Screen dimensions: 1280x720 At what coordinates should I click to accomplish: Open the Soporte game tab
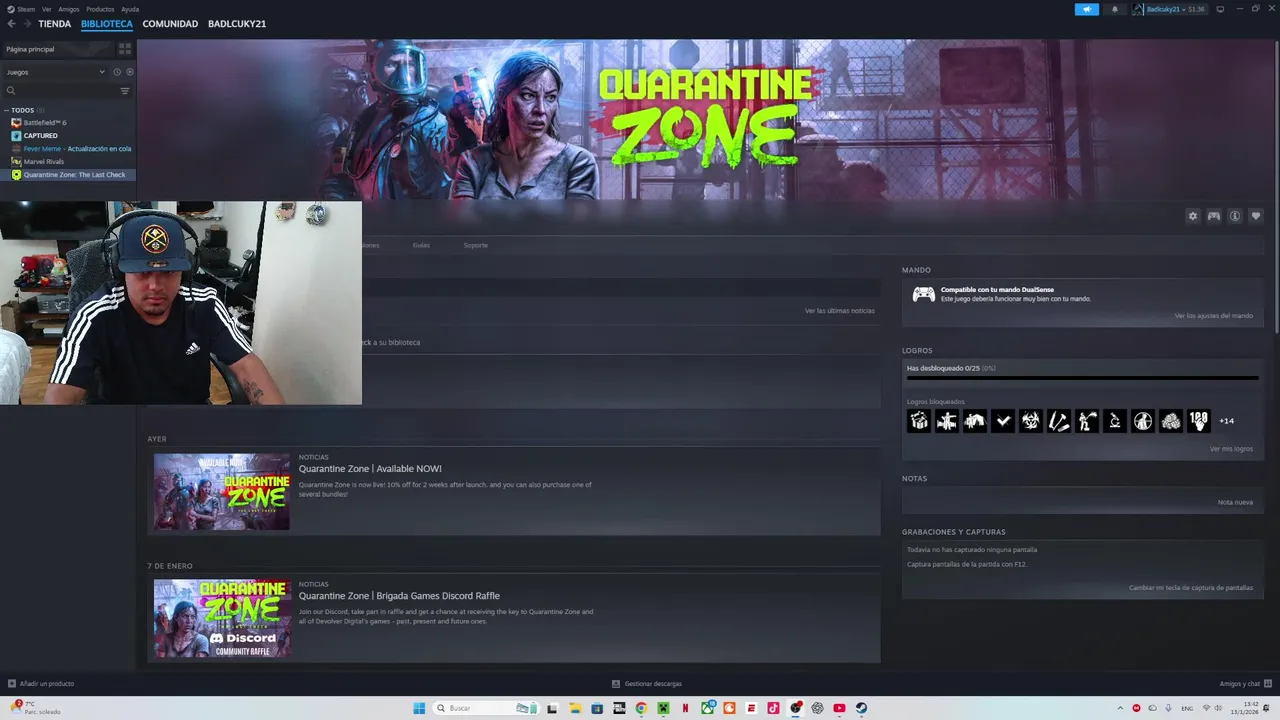pyautogui.click(x=476, y=245)
